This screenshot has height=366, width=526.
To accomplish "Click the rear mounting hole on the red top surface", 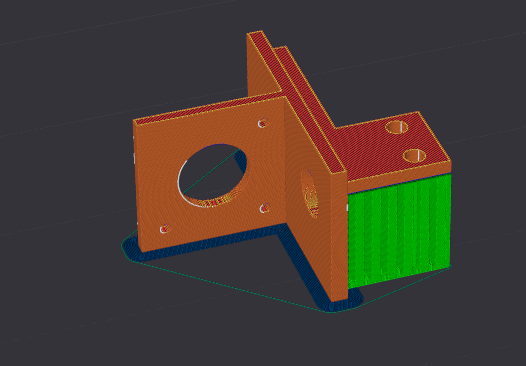I will pos(397,127).
